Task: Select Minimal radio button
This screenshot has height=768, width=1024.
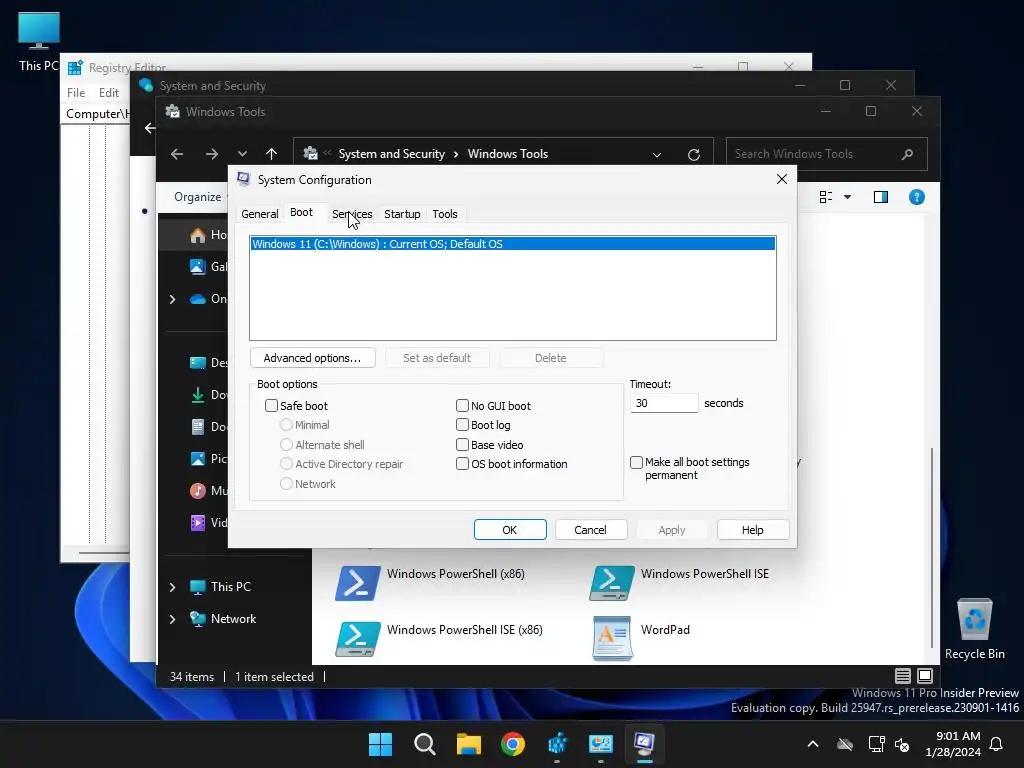Action: coord(286,425)
